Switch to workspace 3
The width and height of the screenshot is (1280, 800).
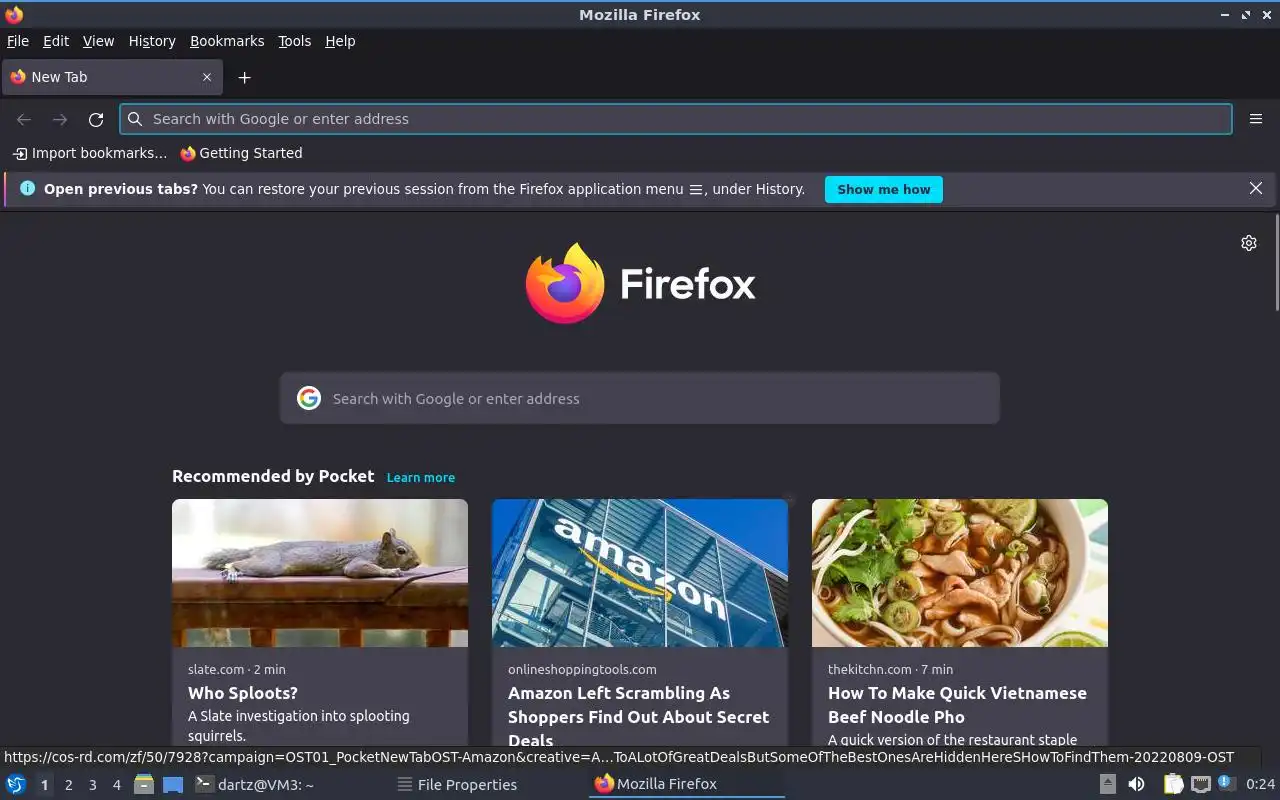[x=93, y=785]
